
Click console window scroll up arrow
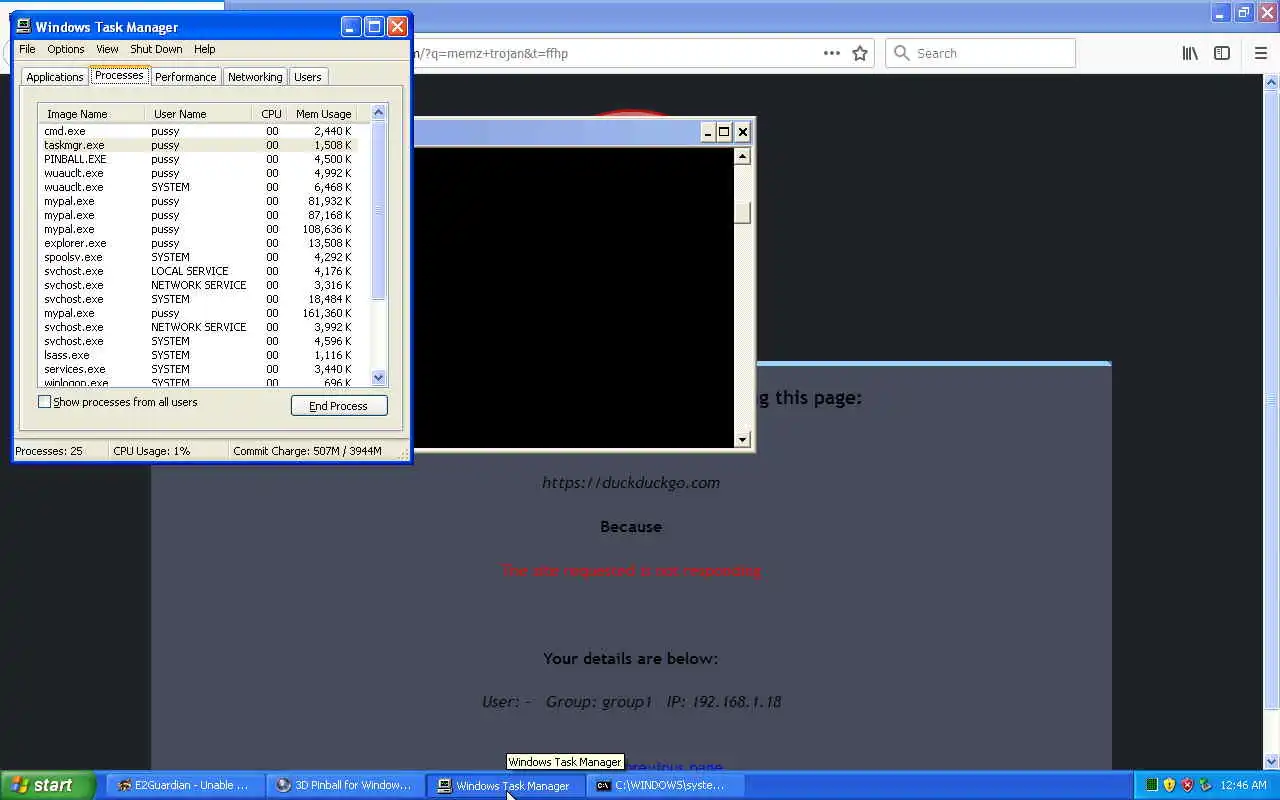coord(742,156)
